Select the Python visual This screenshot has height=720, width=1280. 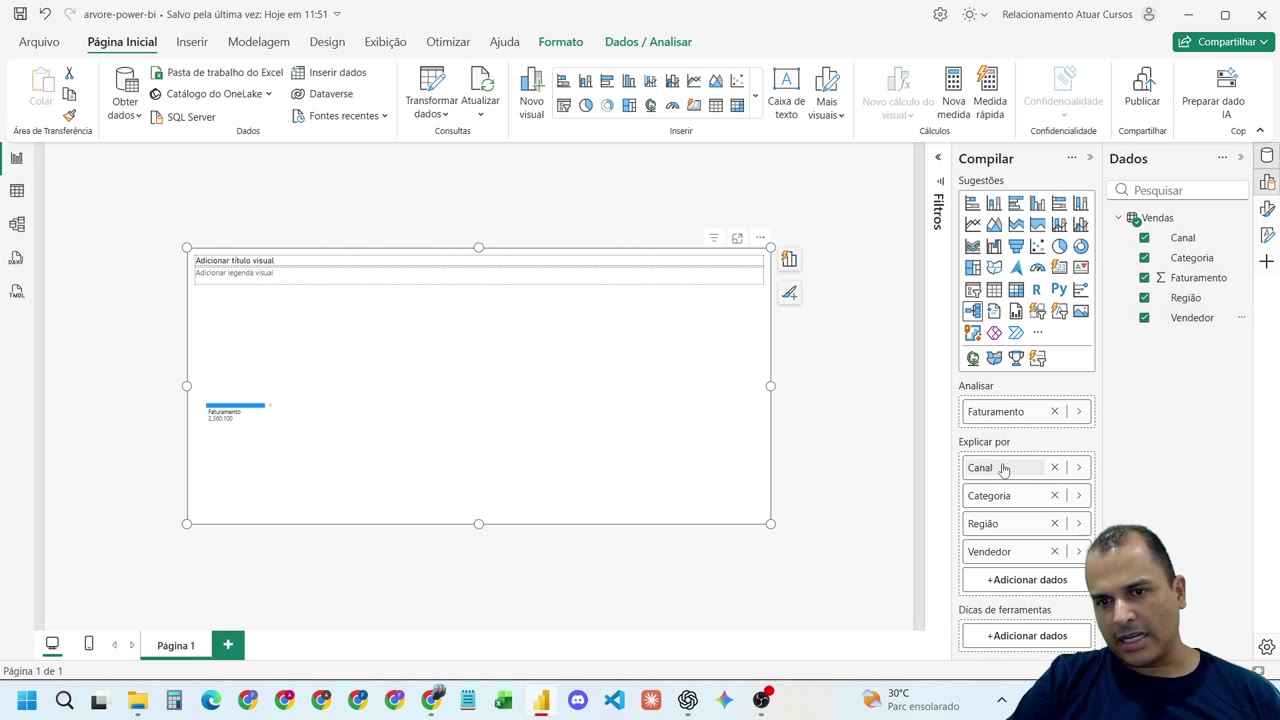coord(1059,290)
